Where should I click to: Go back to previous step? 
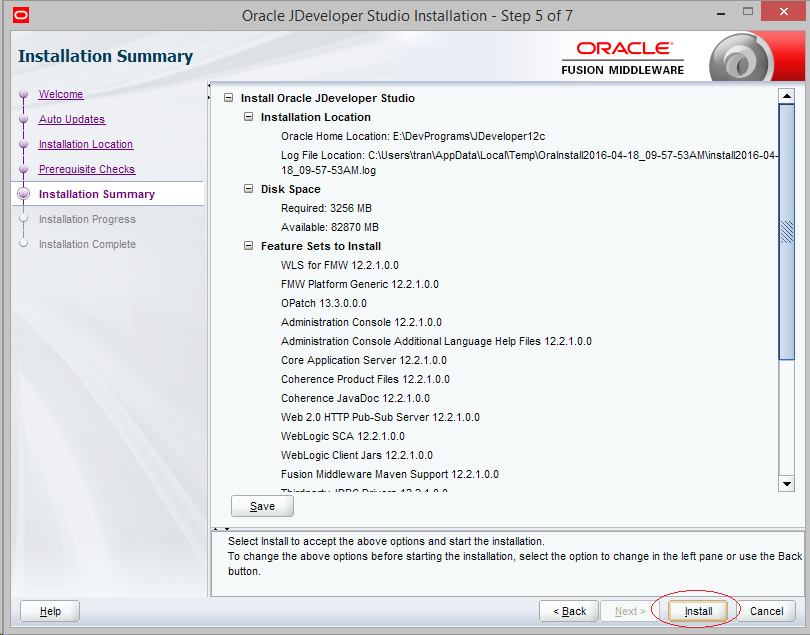click(569, 611)
